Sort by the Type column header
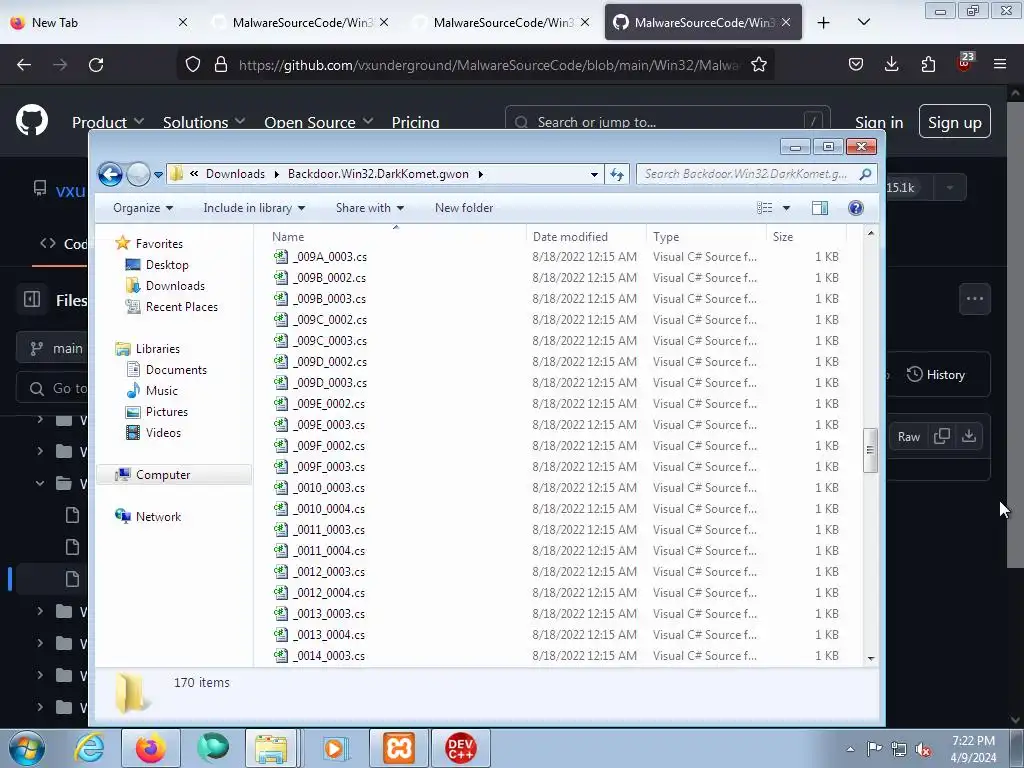The image size is (1024, 768). click(666, 236)
